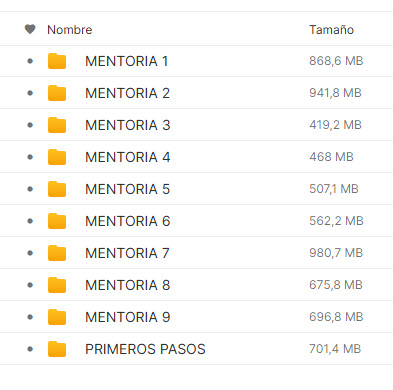Screen dimensions: 393x390
Task: Open the PRIMEROS PASOS folder icon
Action: coord(57,349)
